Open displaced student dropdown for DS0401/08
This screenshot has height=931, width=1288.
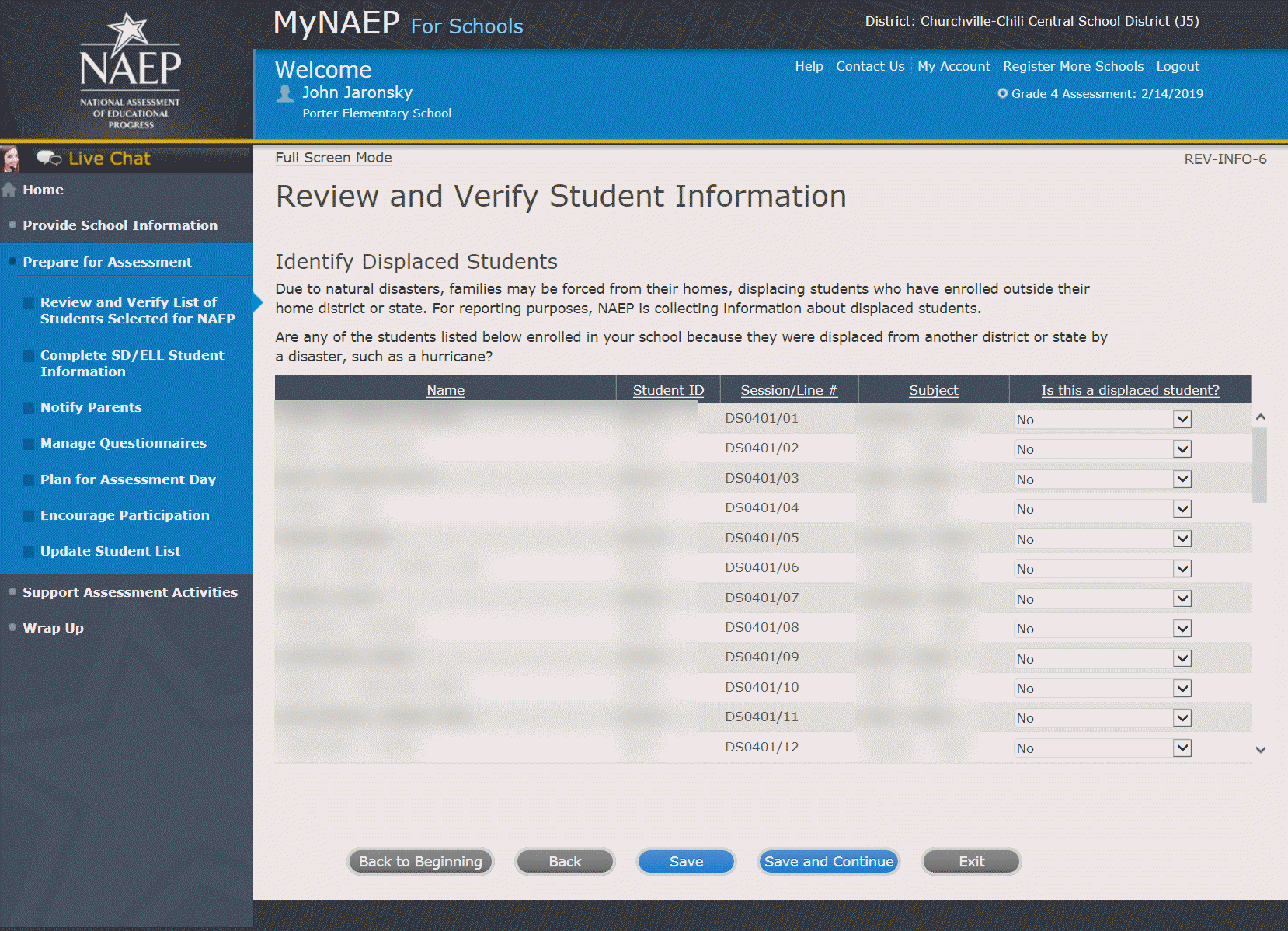tap(1103, 629)
